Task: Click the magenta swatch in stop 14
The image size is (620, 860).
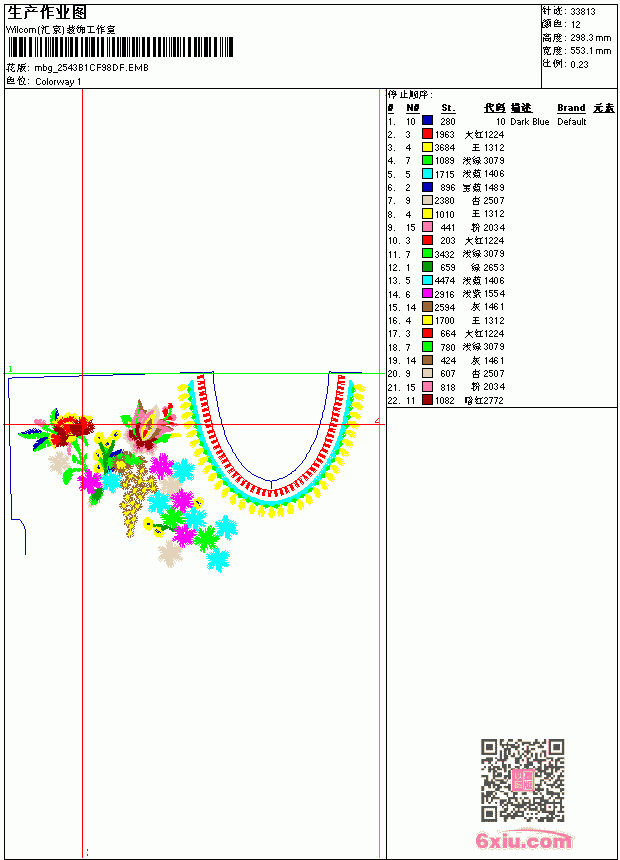Action: coord(427,293)
